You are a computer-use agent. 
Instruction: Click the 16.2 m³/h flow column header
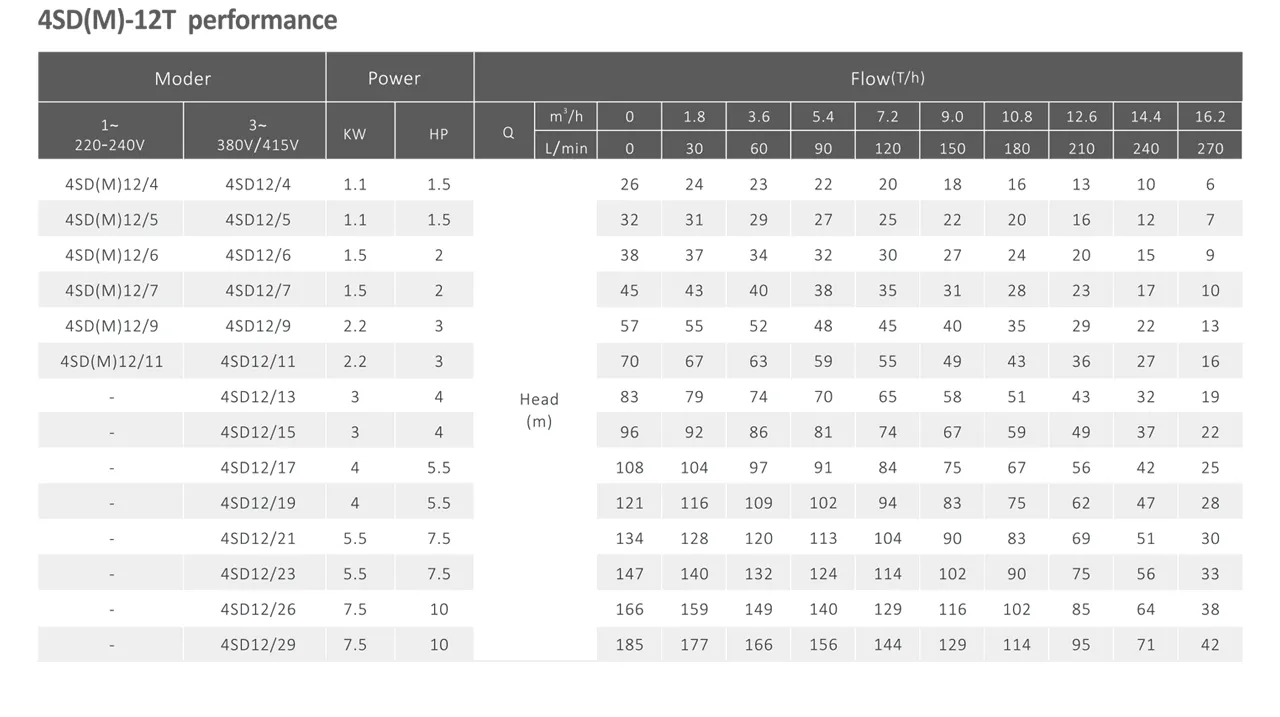[x=1210, y=116]
